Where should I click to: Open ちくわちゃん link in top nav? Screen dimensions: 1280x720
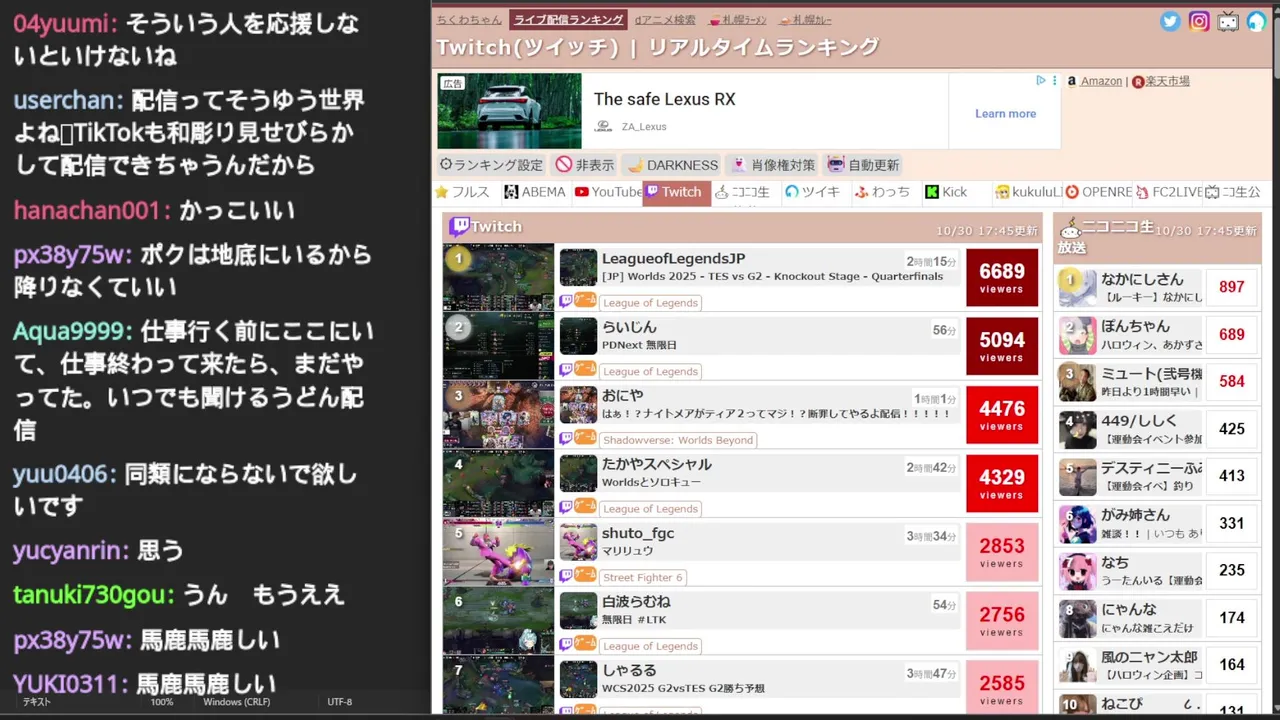(x=469, y=20)
